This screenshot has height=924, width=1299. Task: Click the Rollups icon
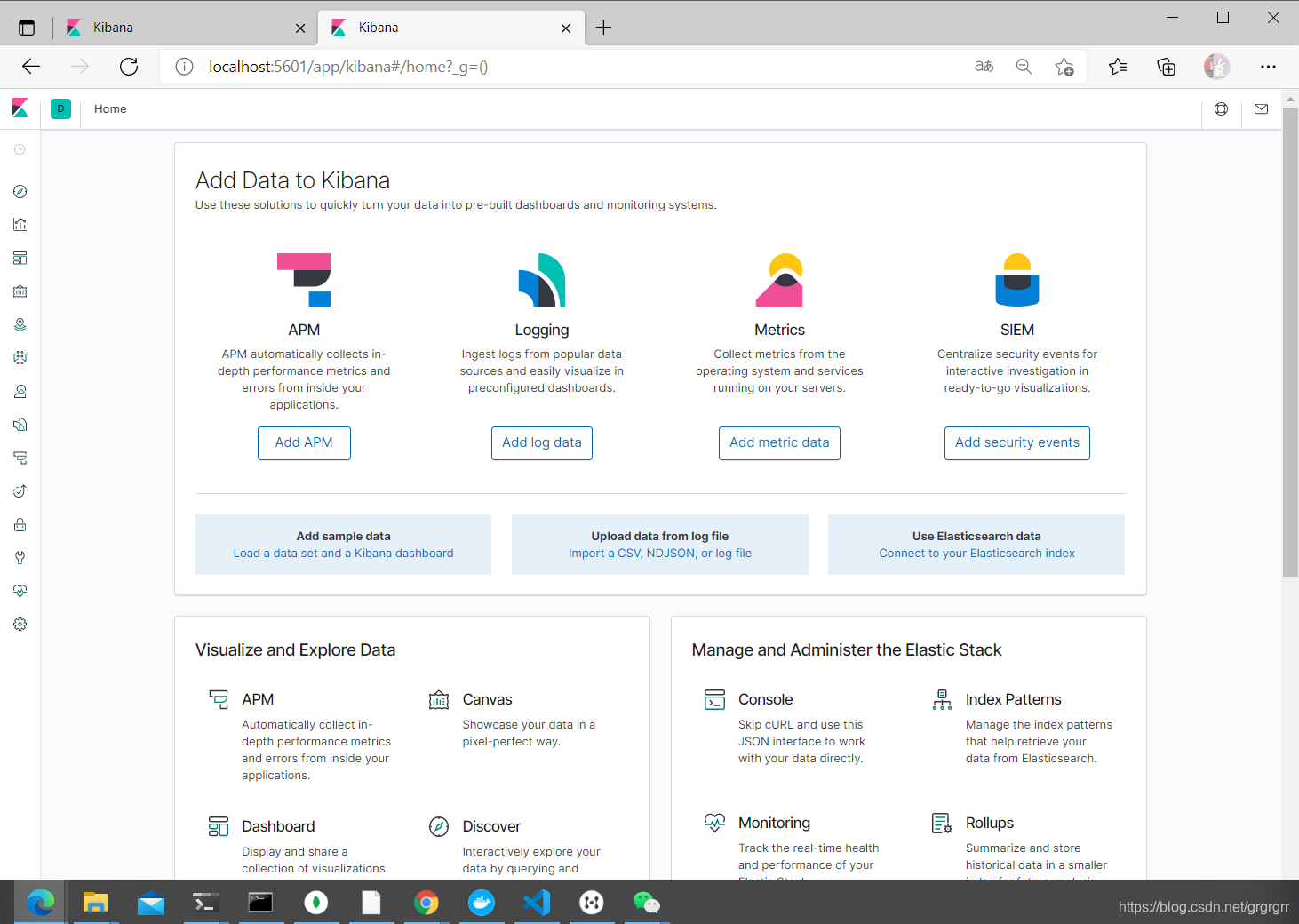(x=942, y=824)
